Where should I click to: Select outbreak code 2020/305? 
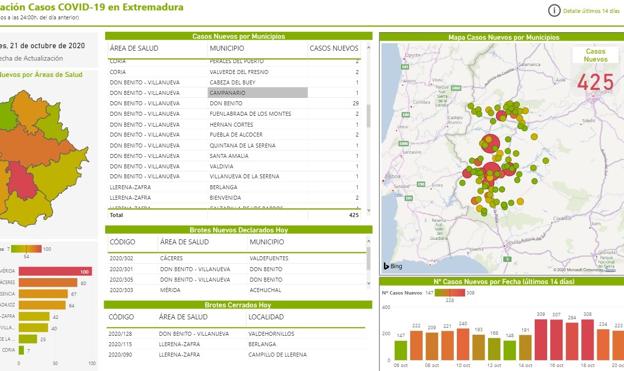(121, 280)
